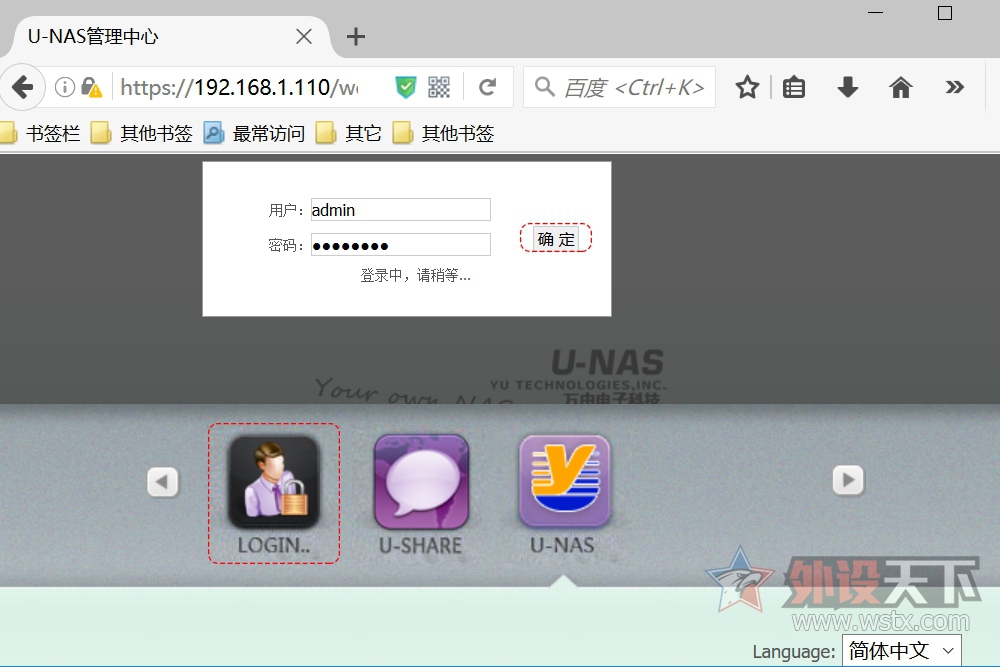This screenshot has width=1000, height=667.
Task: Minimize the browser window
Action: tap(876, 13)
